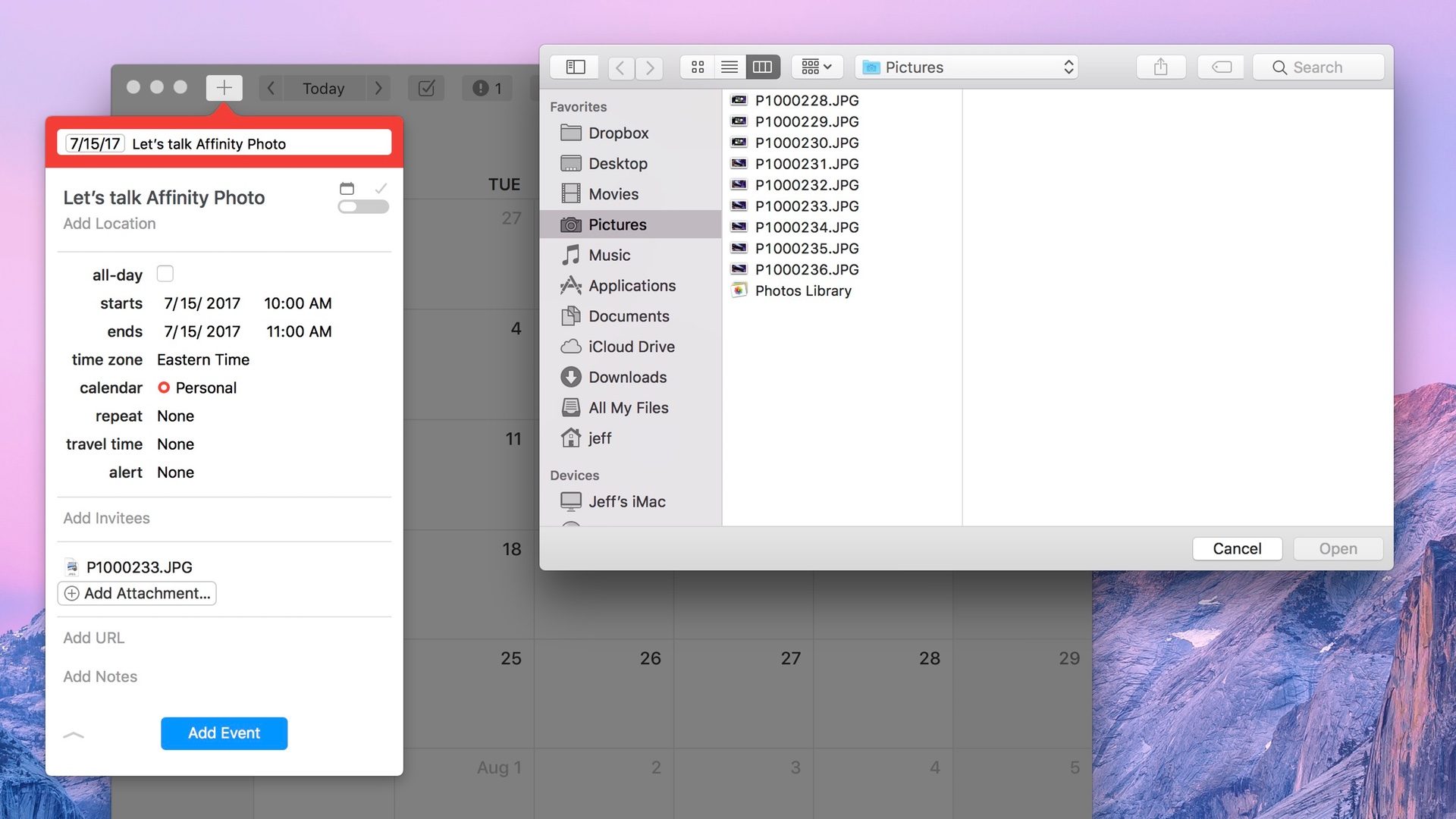
Task: Click the Share icon in file dialog
Action: (x=1161, y=67)
